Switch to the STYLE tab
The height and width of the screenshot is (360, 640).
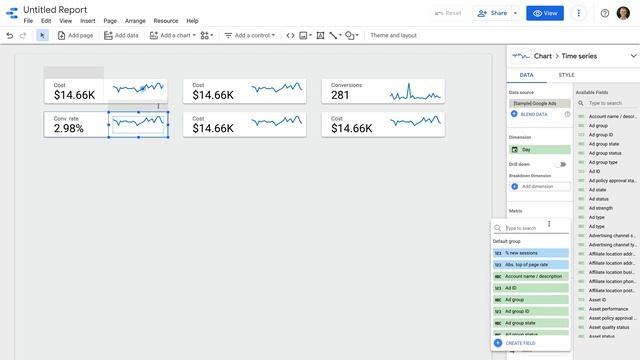[x=566, y=75]
